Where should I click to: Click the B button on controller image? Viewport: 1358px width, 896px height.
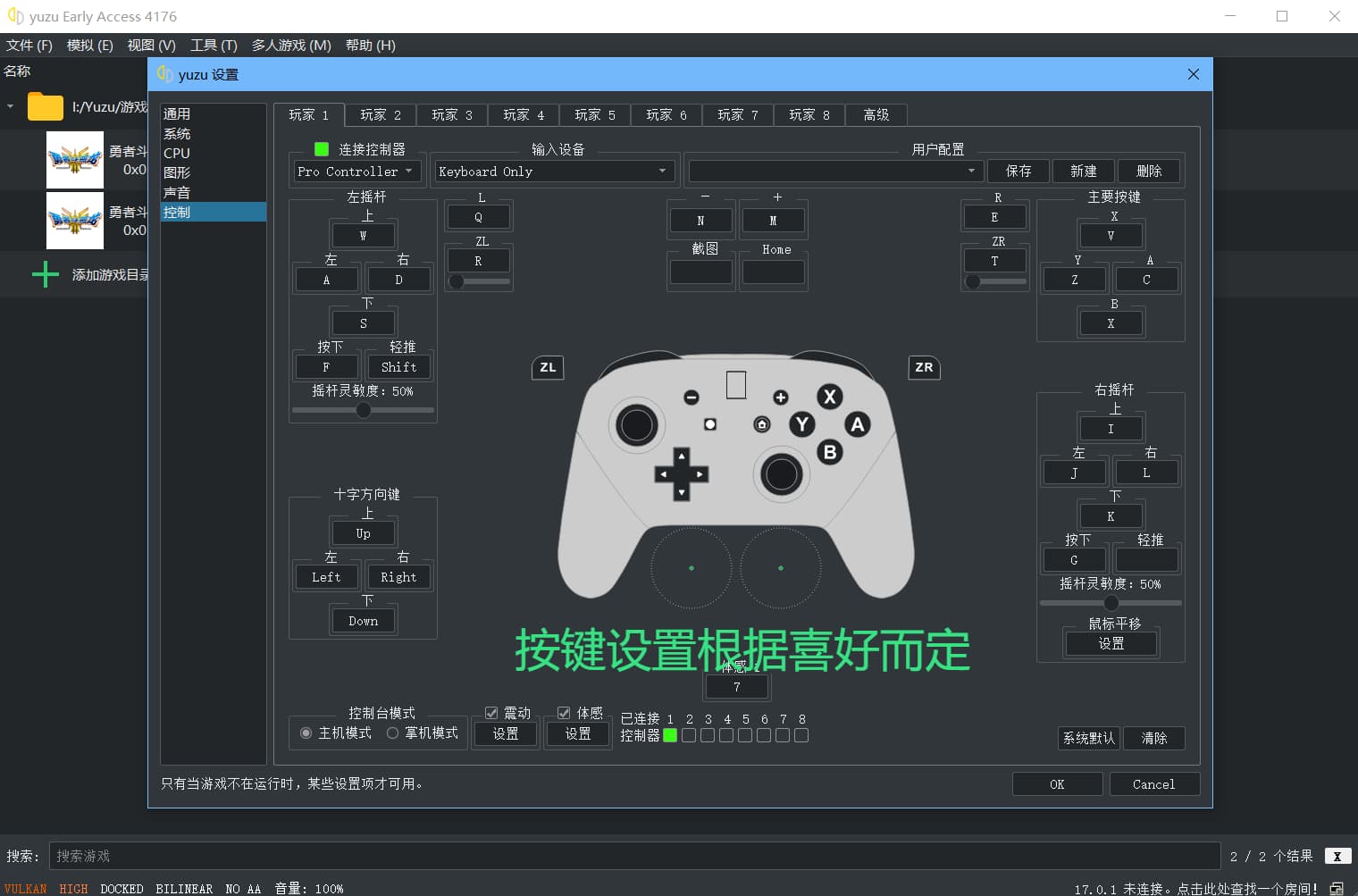830,452
